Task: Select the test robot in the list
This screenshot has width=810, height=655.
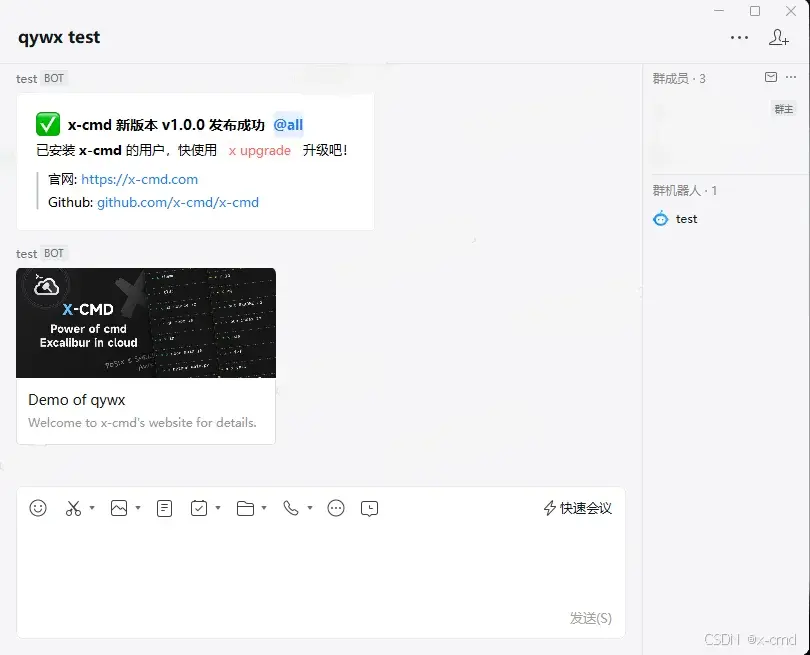Action: click(x=676, y=219)
